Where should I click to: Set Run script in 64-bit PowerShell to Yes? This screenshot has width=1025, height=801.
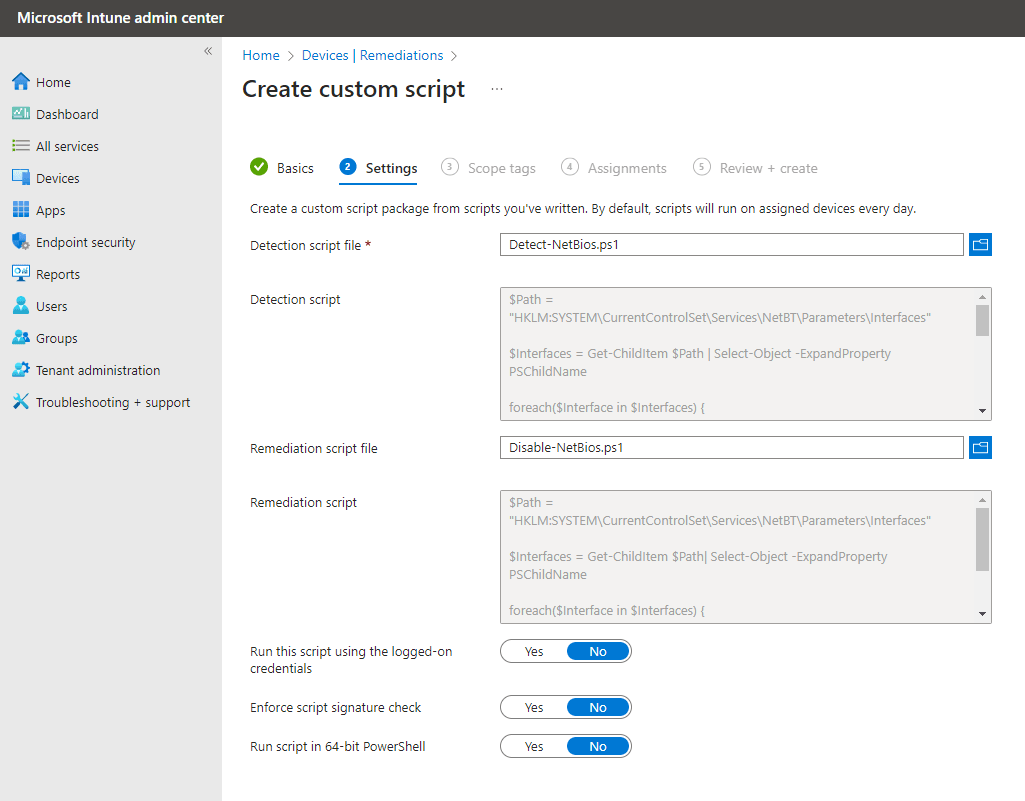tap(534, 747)
